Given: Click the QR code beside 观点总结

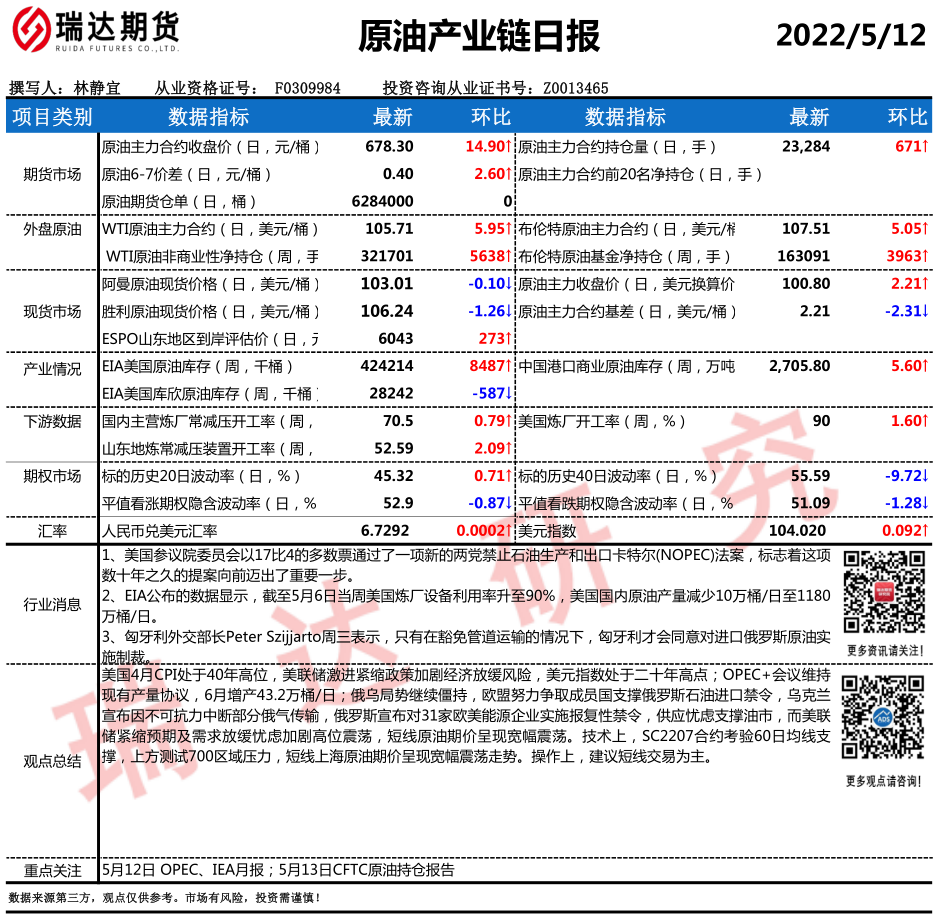Looking at the screenshot, I should click(x=881, y=718).
